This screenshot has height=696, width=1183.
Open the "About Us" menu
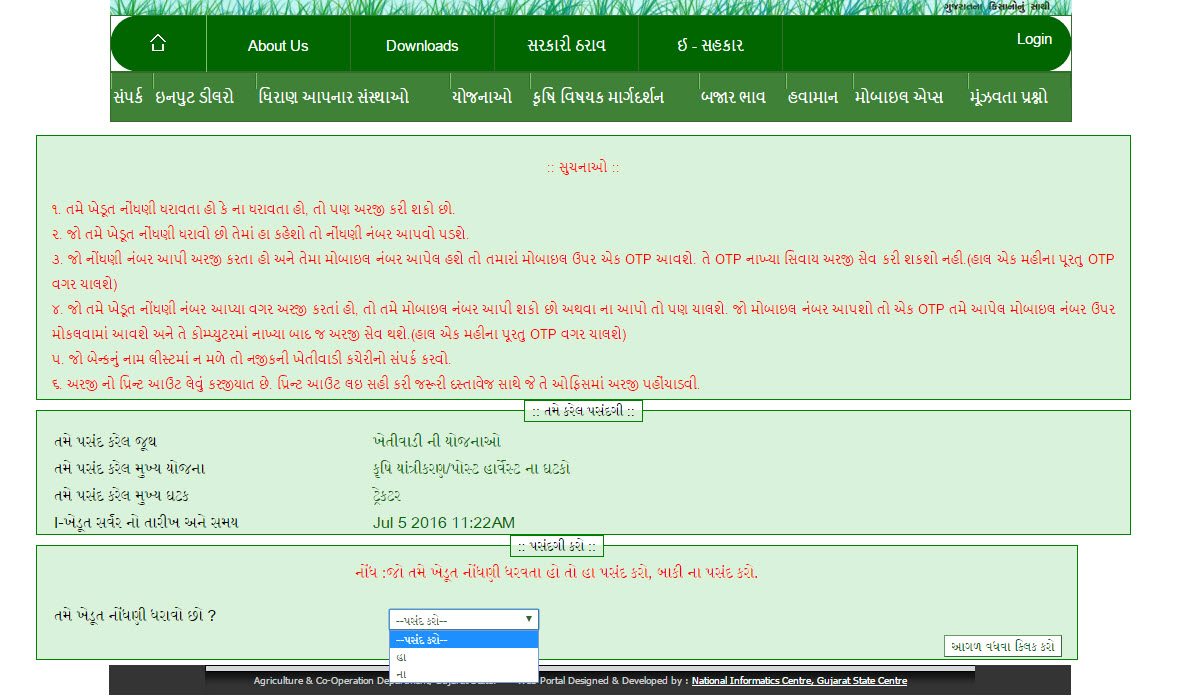(x=277, y=44)
